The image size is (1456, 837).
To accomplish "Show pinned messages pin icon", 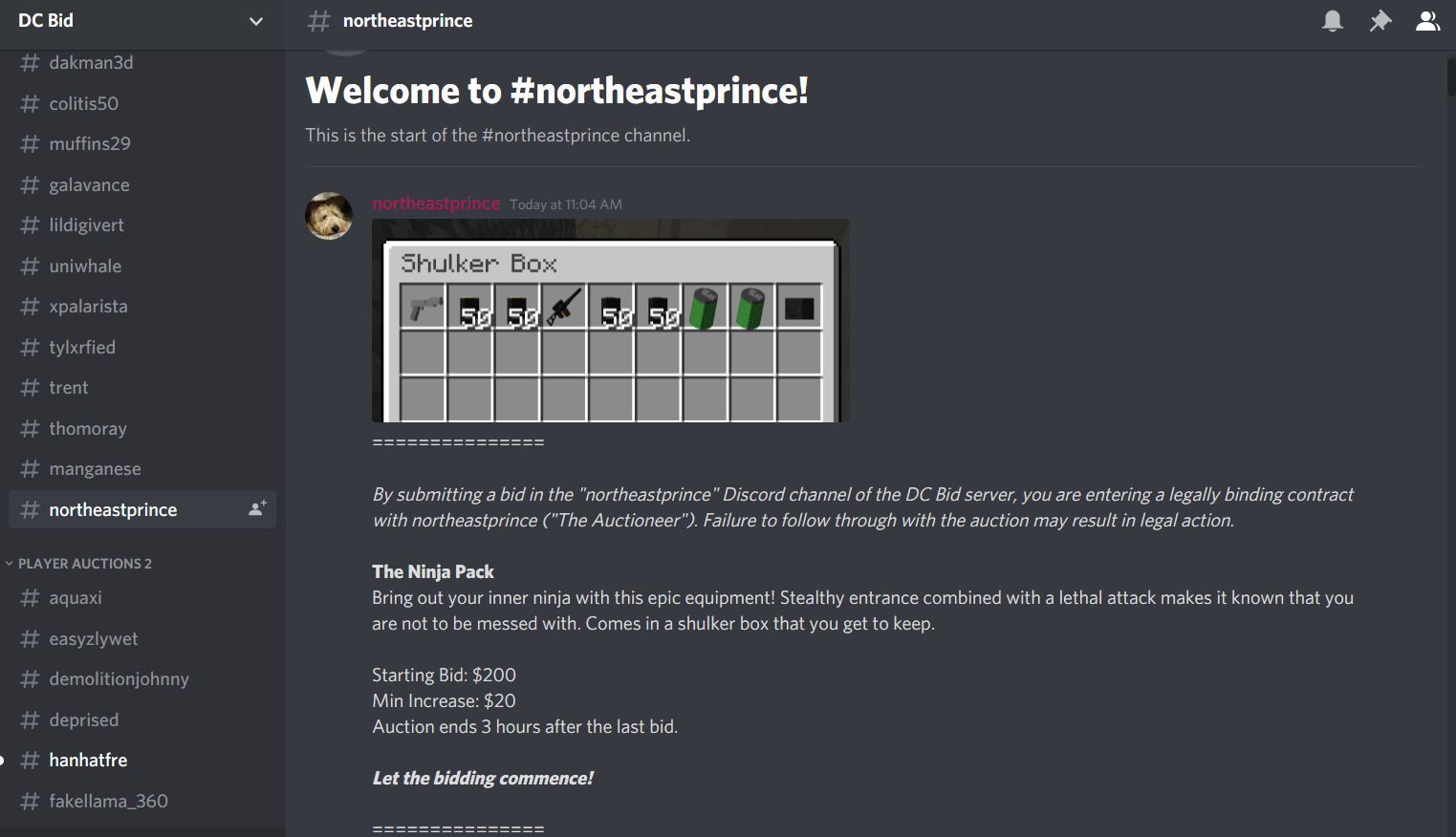I will 1380,21.
